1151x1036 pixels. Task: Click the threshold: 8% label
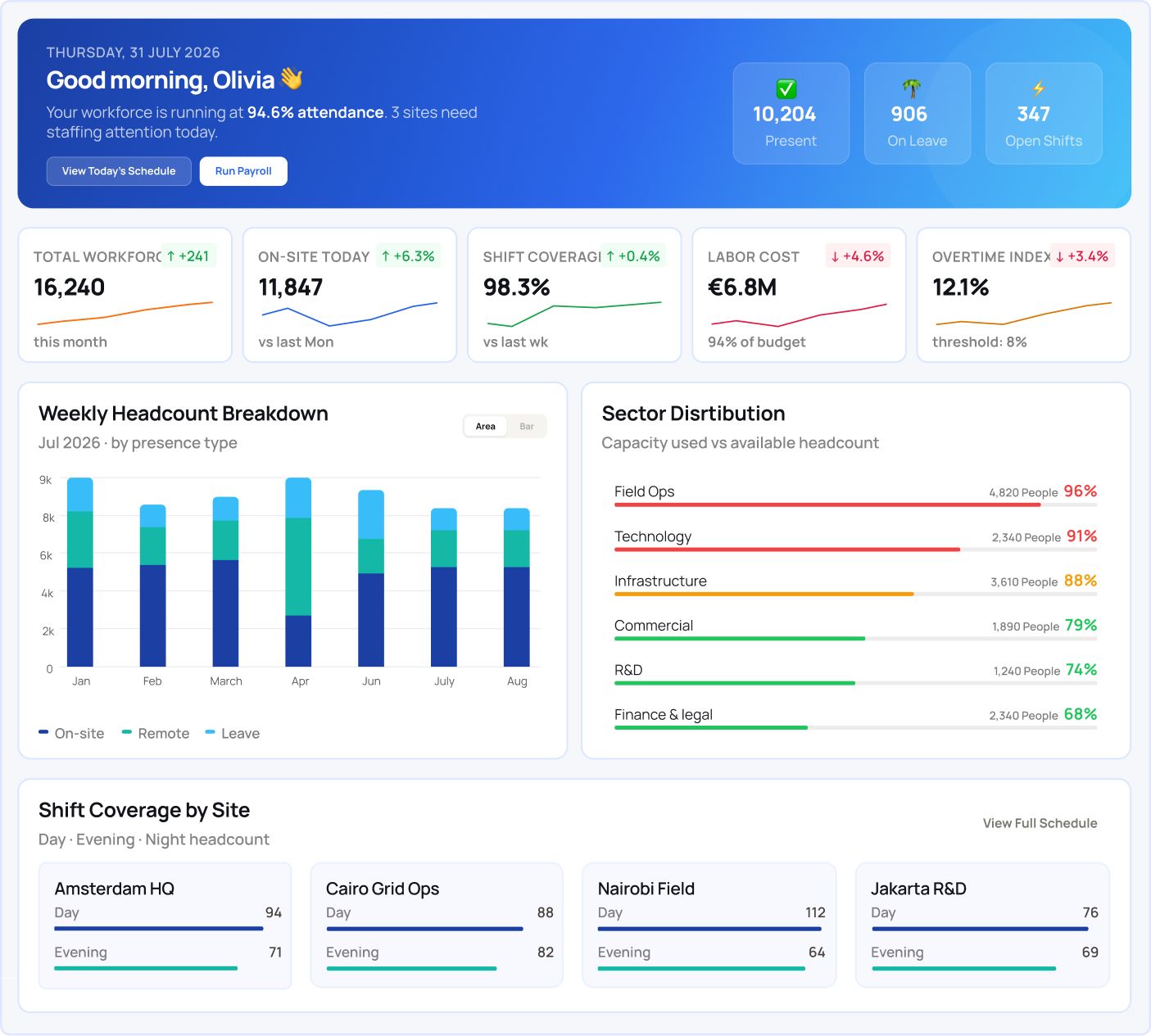pyautogui.click(x=979, y=342)
